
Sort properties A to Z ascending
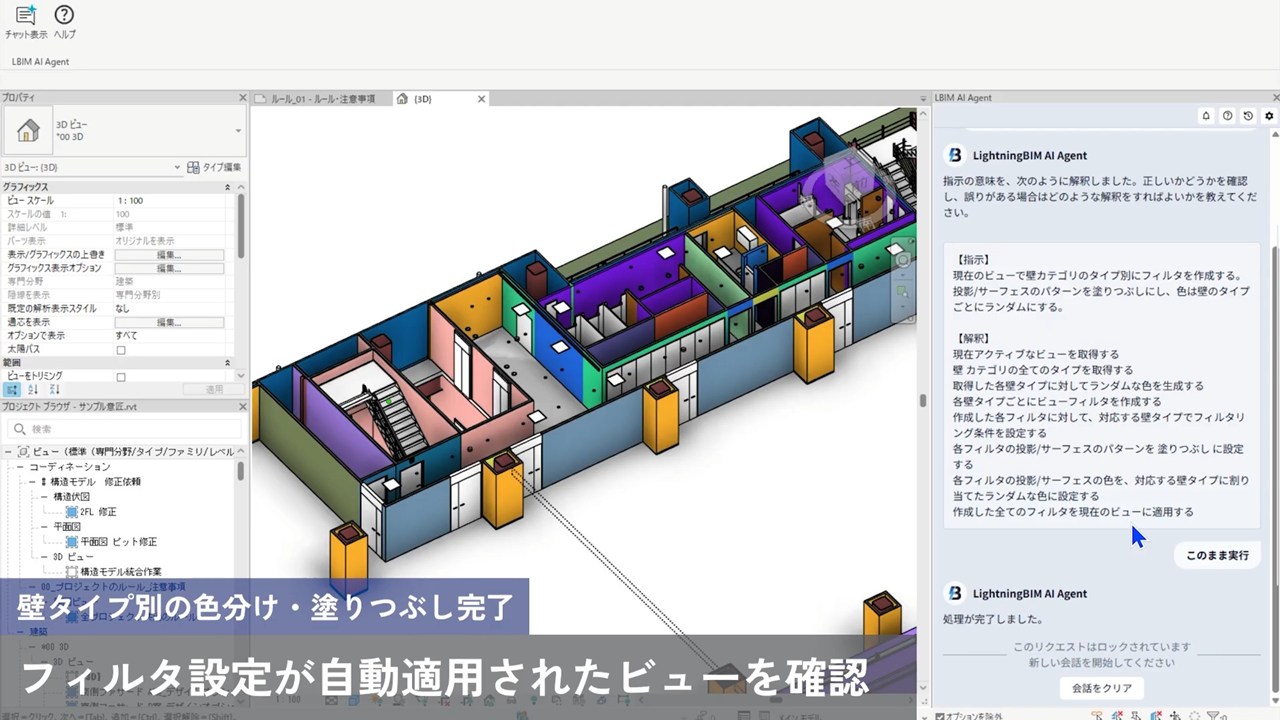(x=33, y=389)
